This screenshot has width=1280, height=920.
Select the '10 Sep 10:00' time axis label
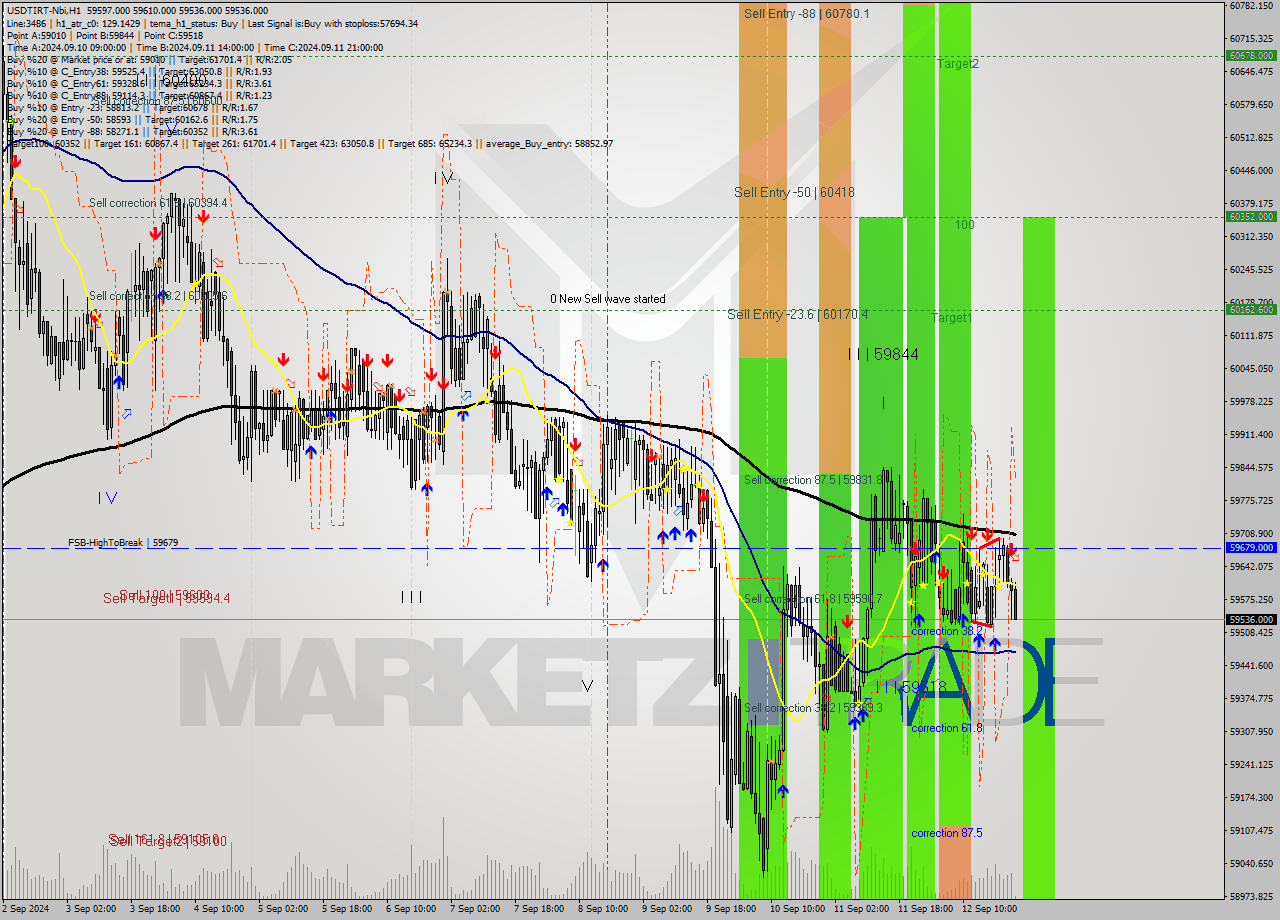[x=797, y=909]
